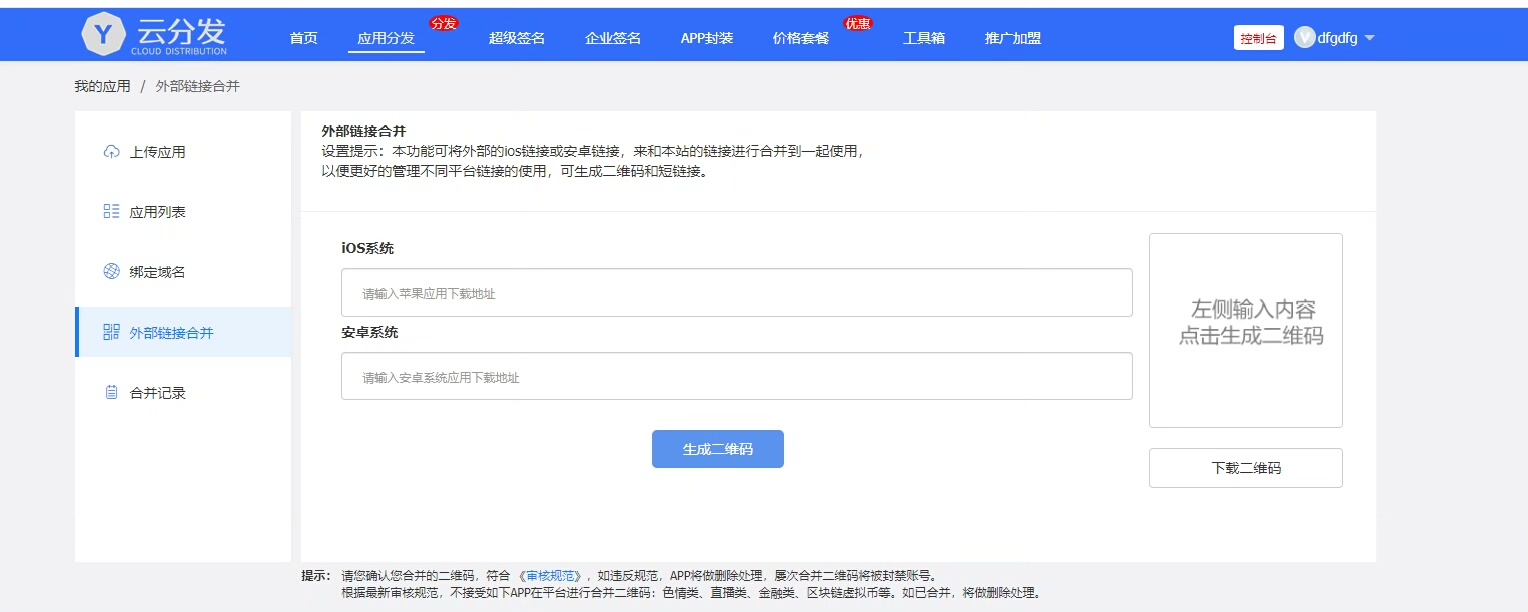Expand the dfgdfg account dropdown arrow
The height and width of the screenshot is (612, 1528).
click(1370, 38)
